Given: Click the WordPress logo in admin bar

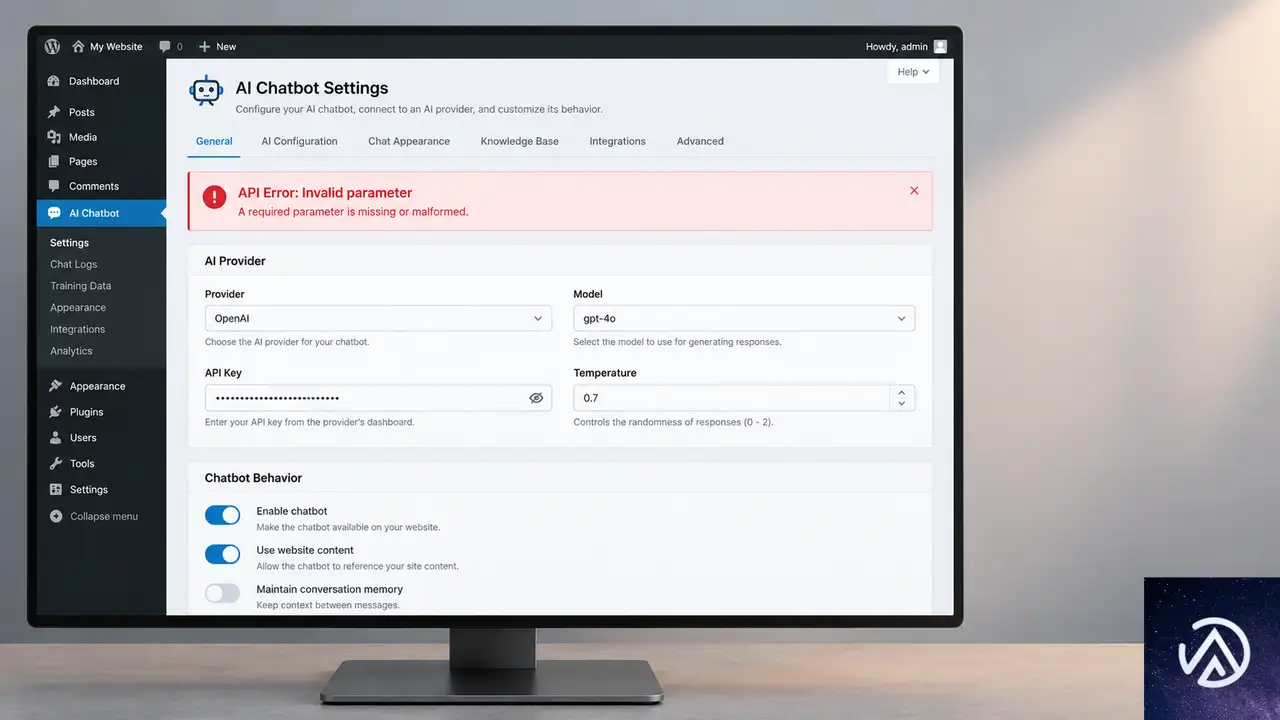Looking at the screenshot, I should (x=52, y=46).
